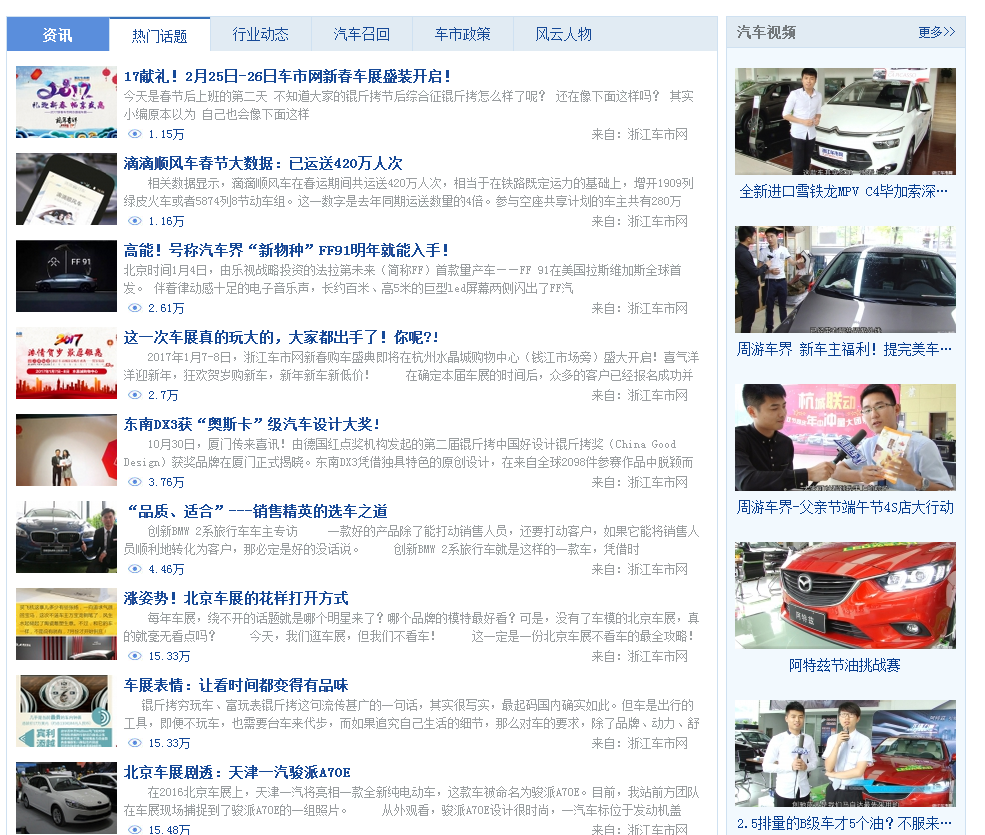Screen dimensions: 985x835
Task: Click the view count 4.46万
Action: pos(166,569)
